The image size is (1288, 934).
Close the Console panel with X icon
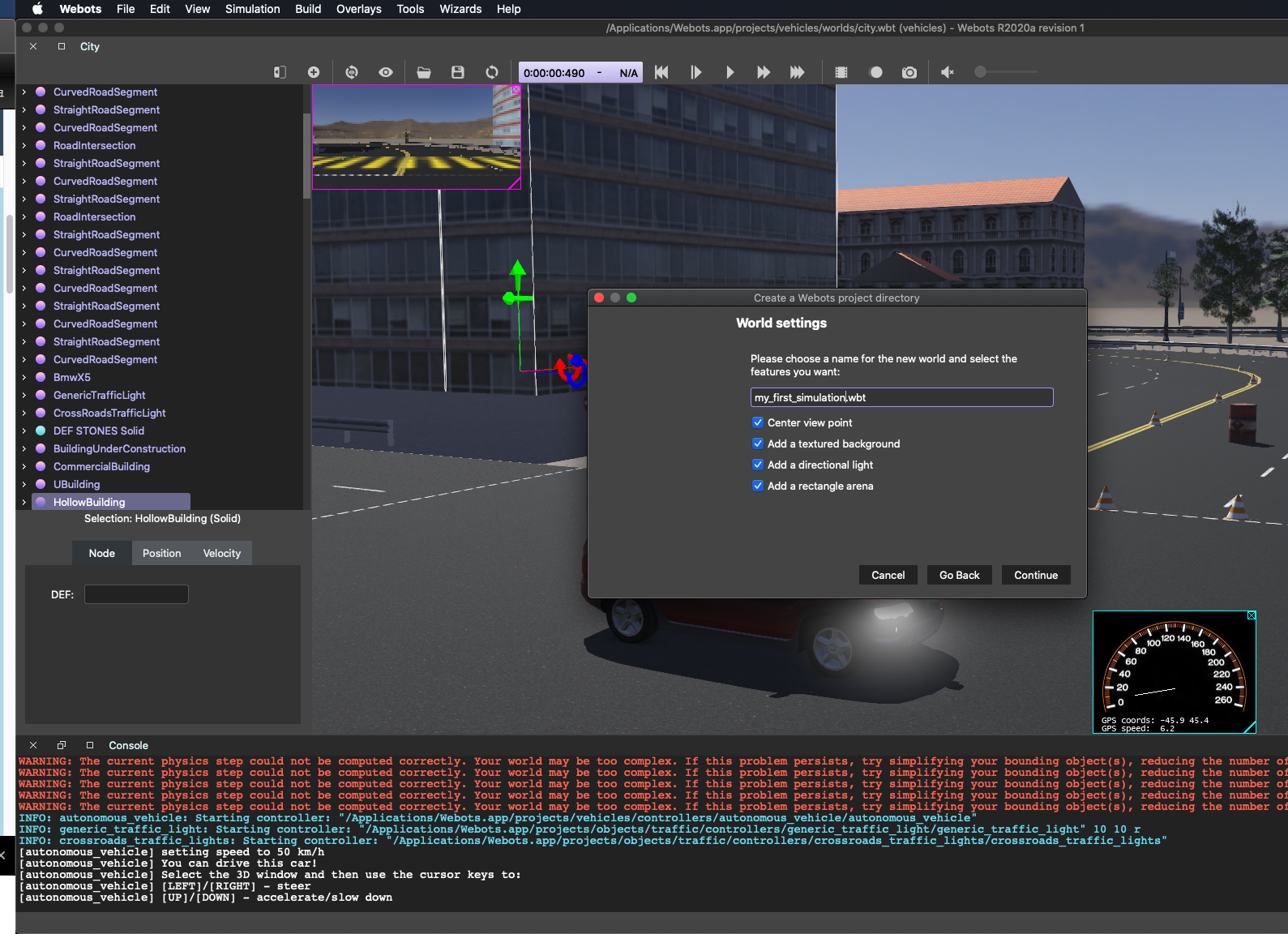tap(33, 745)
